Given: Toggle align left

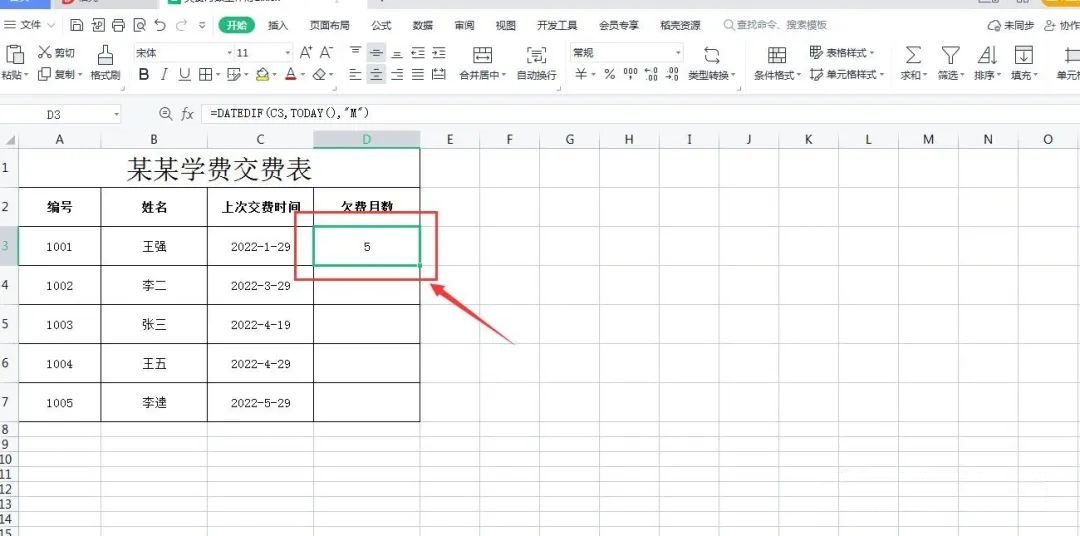Looking at the screenshot, I should tap(355, 74).
